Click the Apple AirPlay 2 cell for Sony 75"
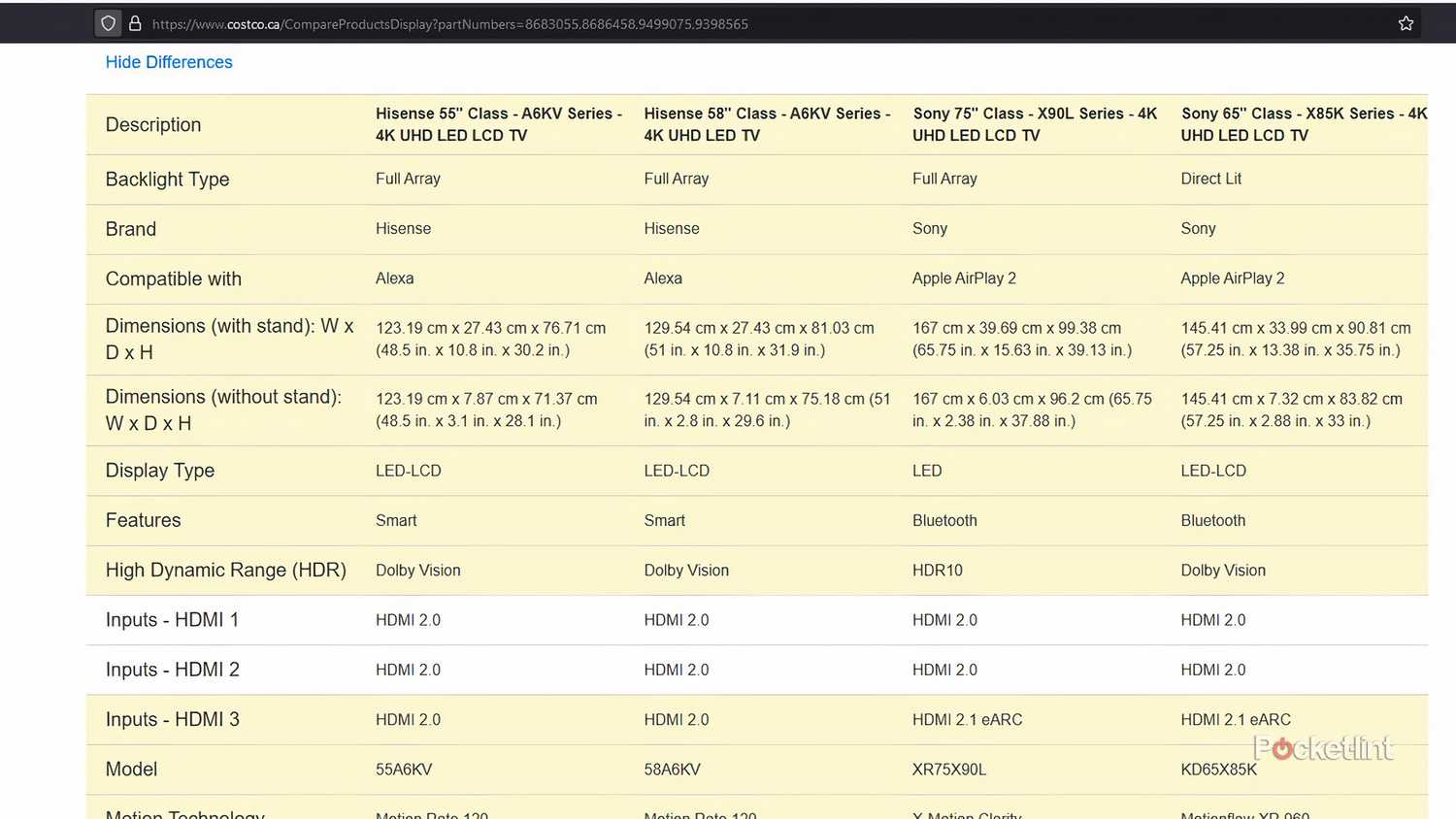This screenshot has width=1456, height=819. pyautogui.click(x=964, y=278)
